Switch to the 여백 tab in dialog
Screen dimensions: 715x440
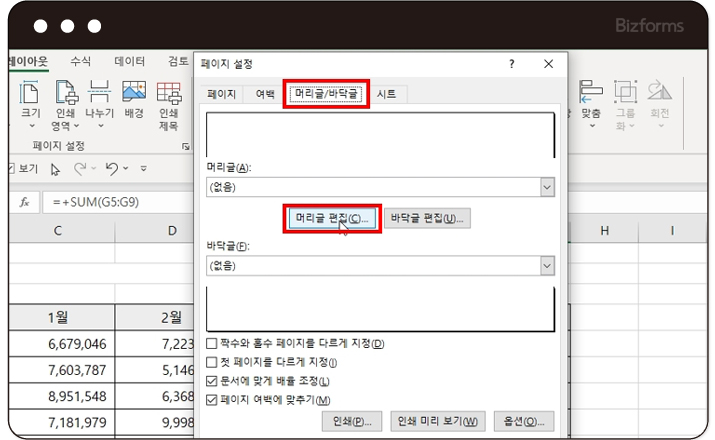pyautogui.click(x=265, y=94)
